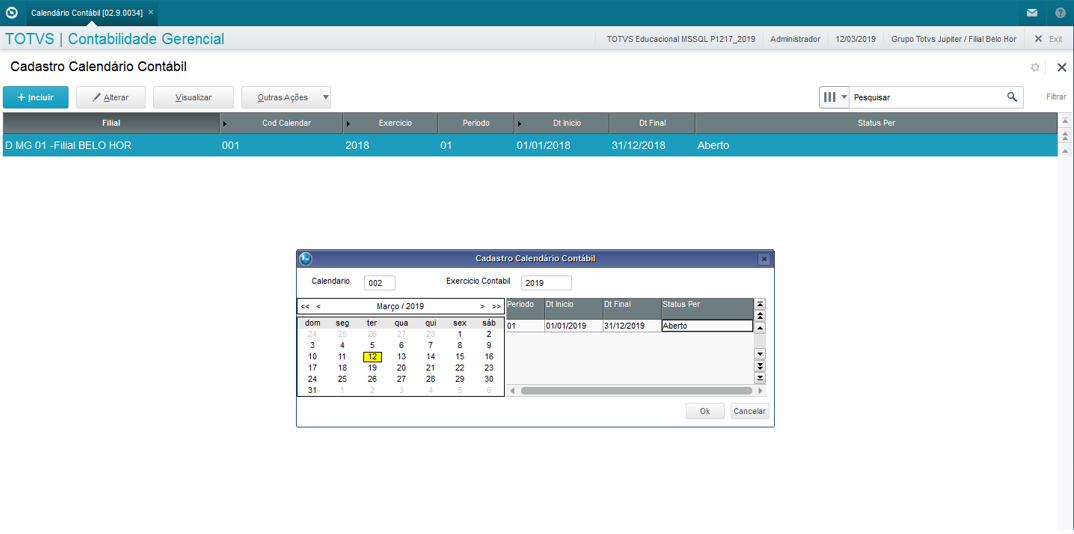This screenshot has height=534, width=1074.
Task: Click Exit in the header bar
Action: [x=1049, y=39]
